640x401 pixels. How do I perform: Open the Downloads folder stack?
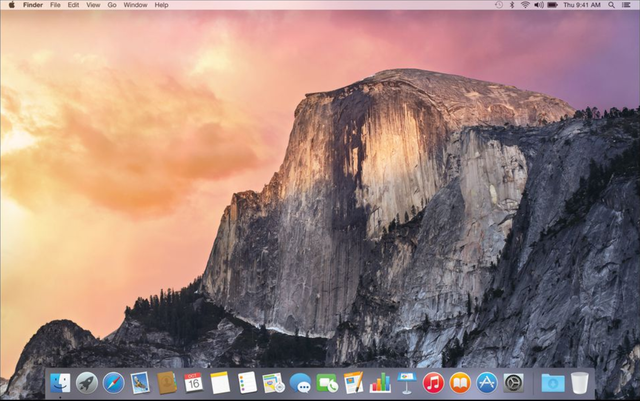click(x=553, y=383)
